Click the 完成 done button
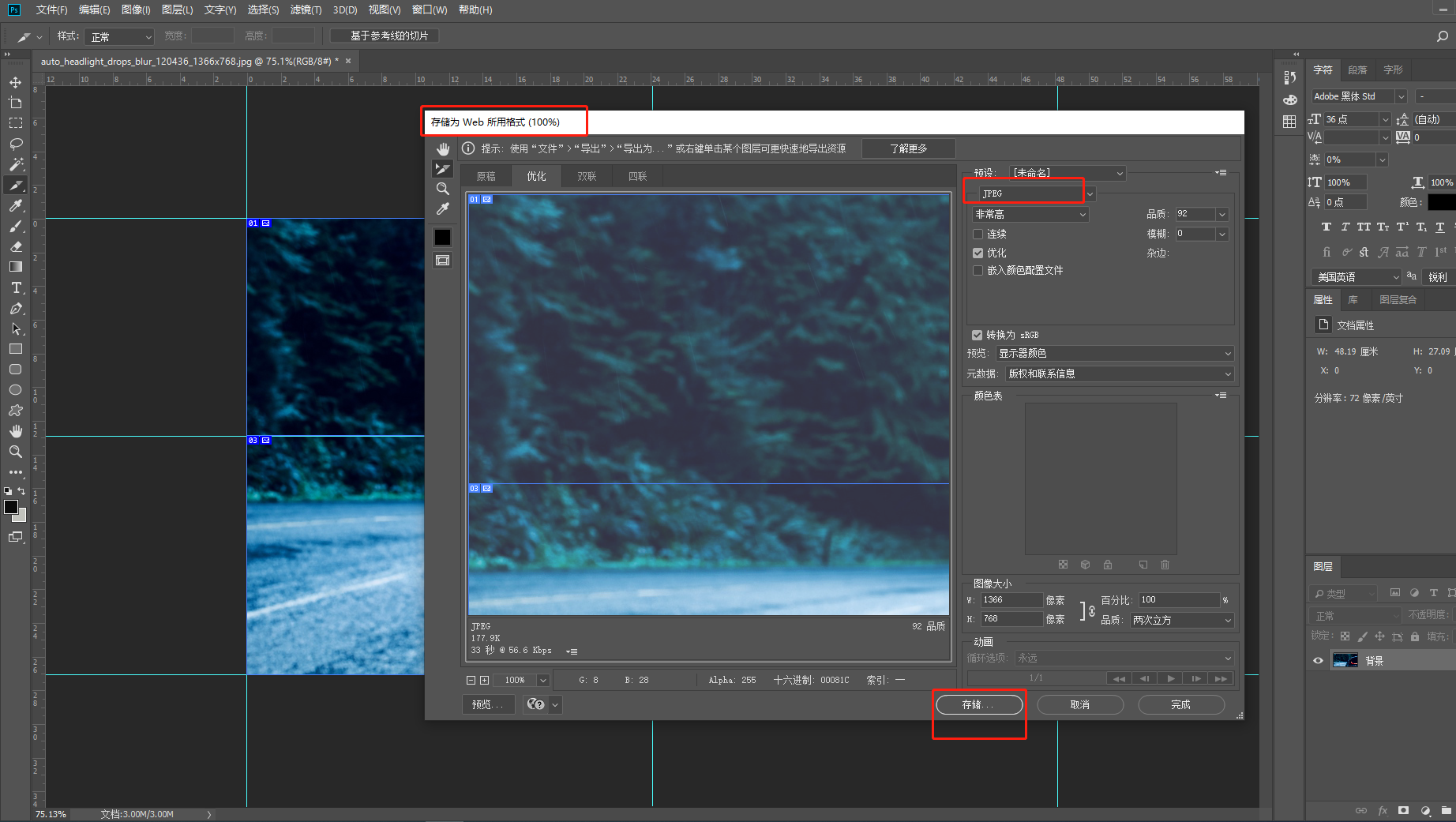The width and height of the screenshot is (1456, 822). tap(1181, 705)
